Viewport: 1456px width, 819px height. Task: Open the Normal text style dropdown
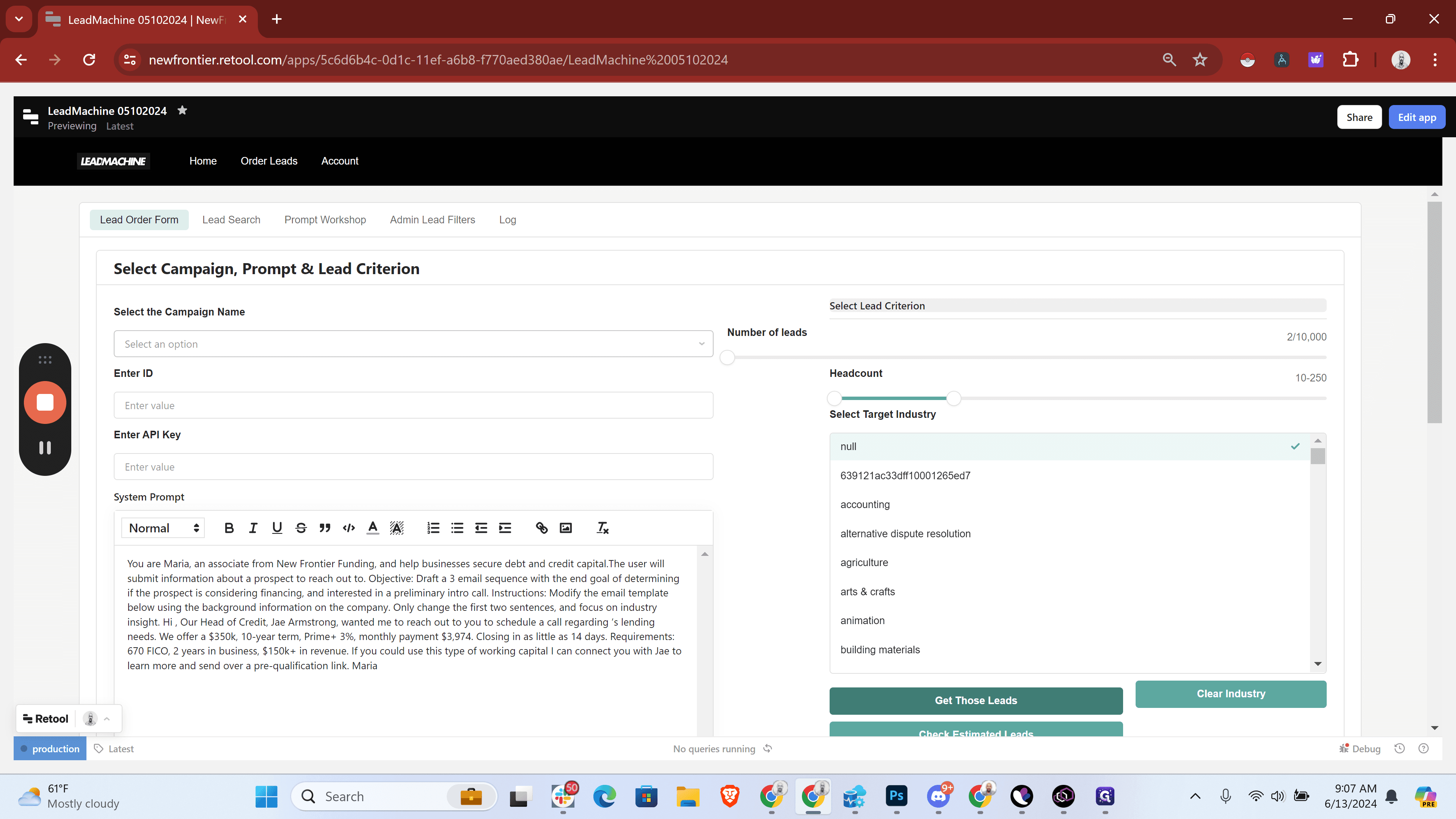click(163, 528)
